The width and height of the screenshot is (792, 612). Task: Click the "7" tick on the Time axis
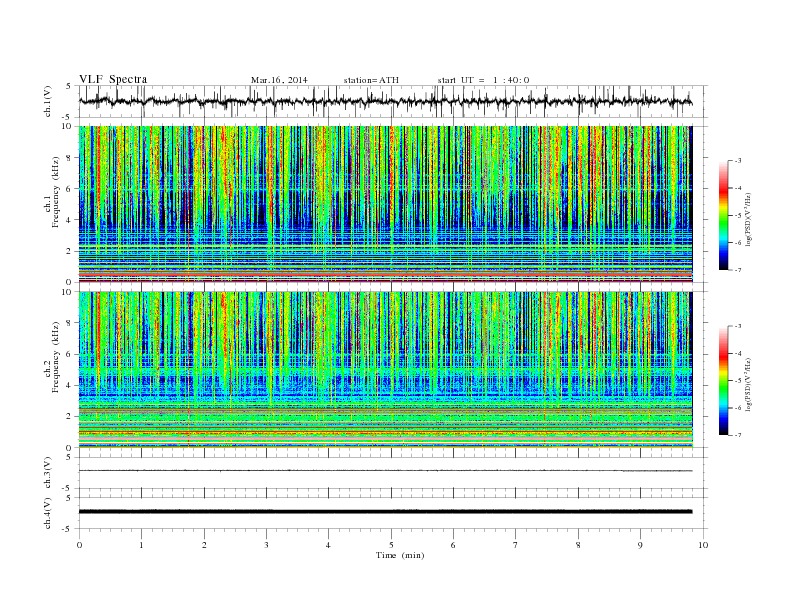pyautogui.click(x=516, y=545)
